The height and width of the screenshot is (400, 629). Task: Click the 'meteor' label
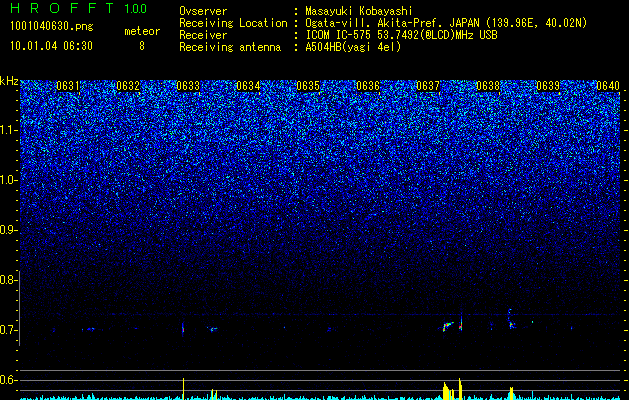coord(142,31)
